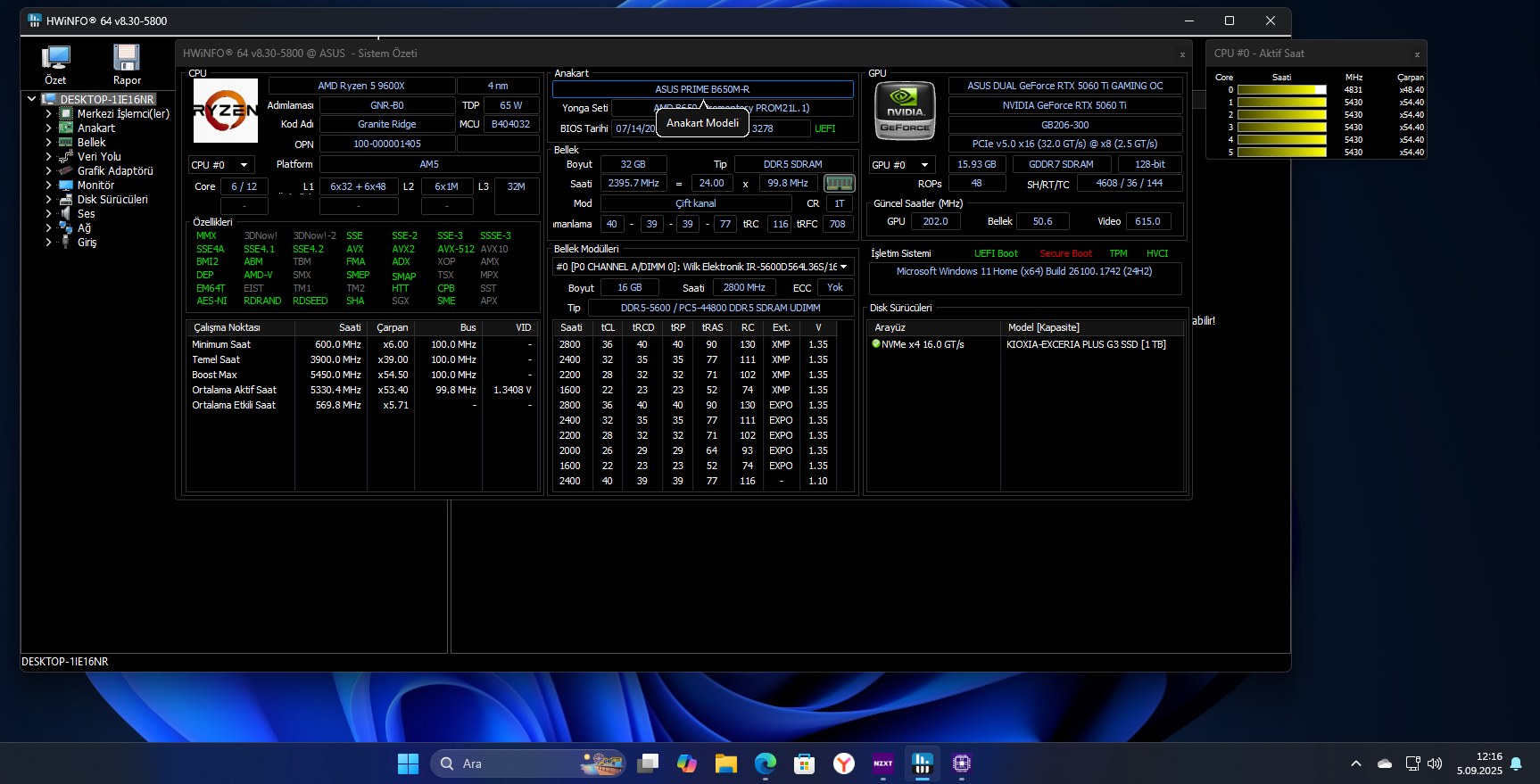Select the Monitör tree label

(x=95, y=186)
